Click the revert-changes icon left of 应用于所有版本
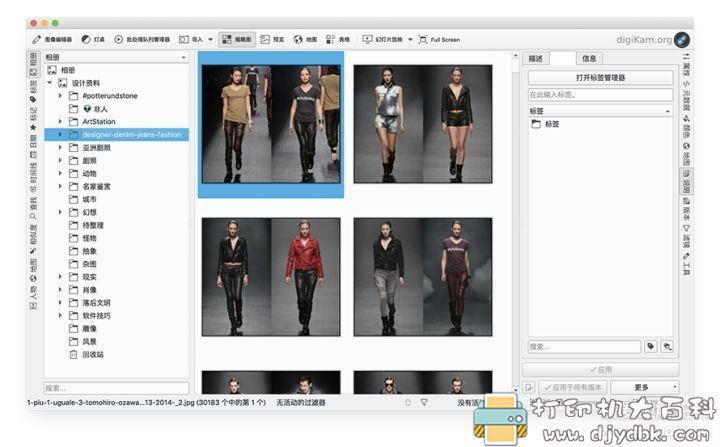 pos(529,387)
